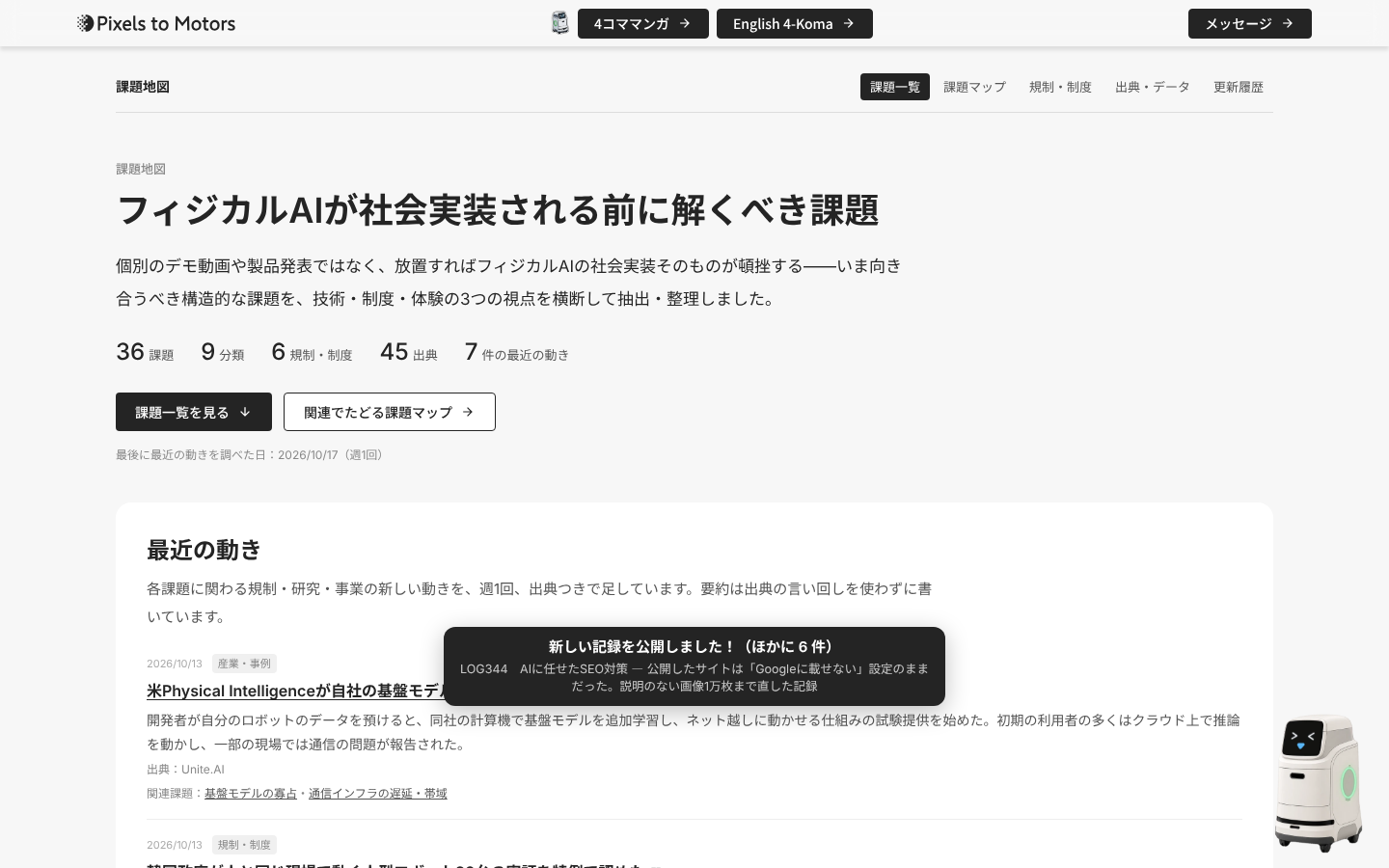This screenshot has width=1389, height=868.
Task: Switch to the 課題マップ tab
Action: pos(974,87)
